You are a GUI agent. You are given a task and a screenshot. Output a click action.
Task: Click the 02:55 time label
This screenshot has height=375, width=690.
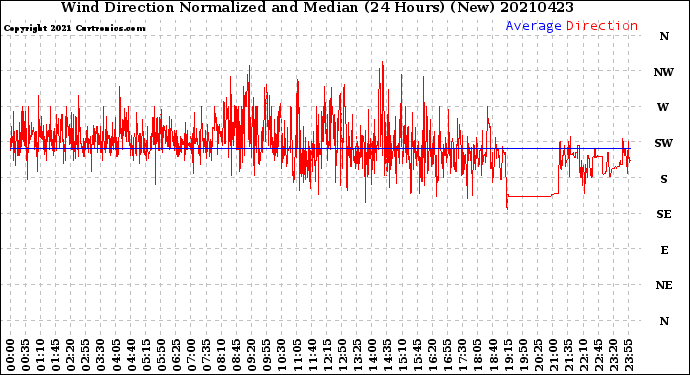[x=86, y=355]
